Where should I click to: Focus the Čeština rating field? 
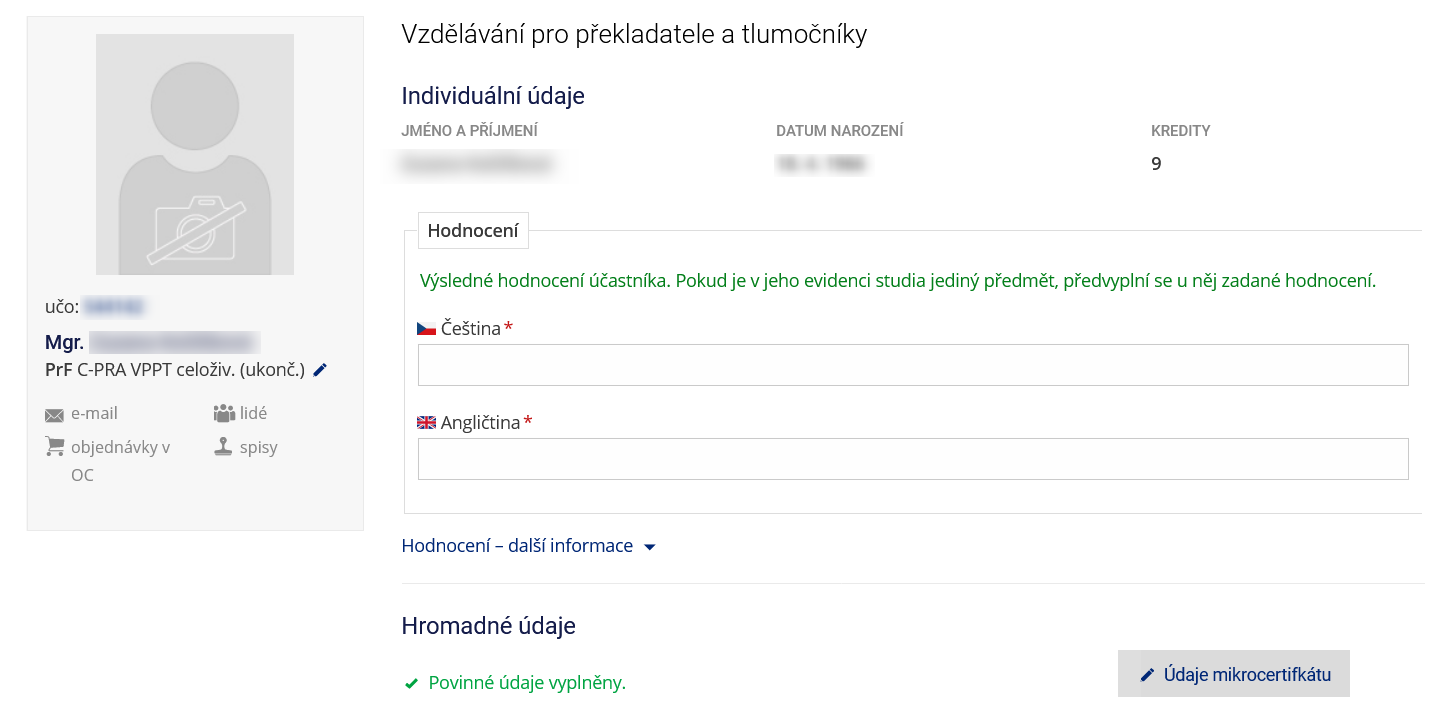(913, 365)
